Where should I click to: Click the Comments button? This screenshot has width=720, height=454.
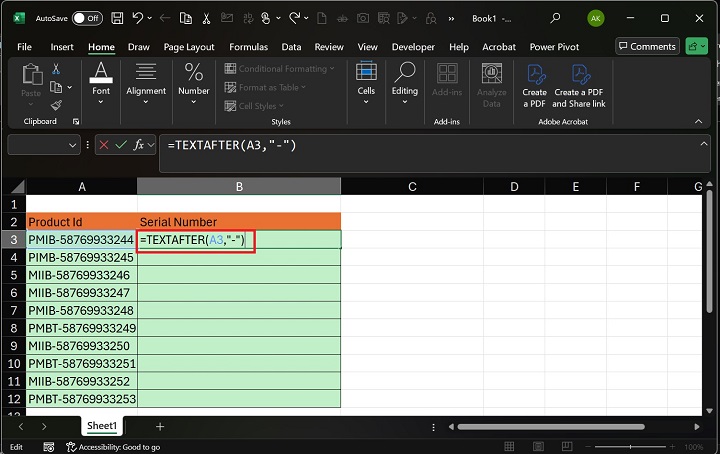click(x=646, y=47)
